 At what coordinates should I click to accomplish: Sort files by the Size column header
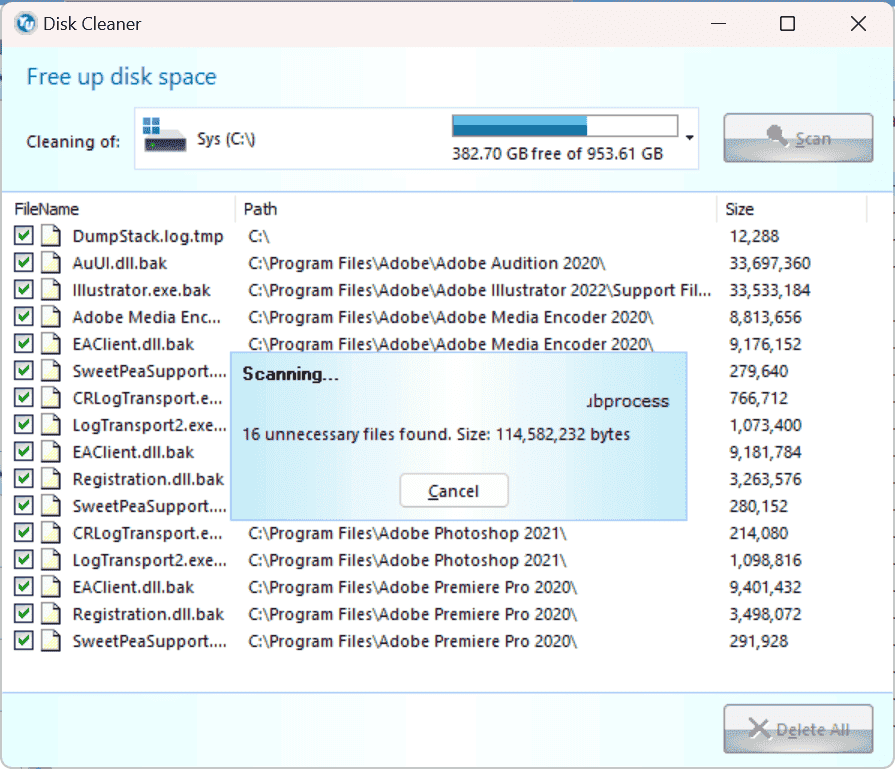pos(738,209)
